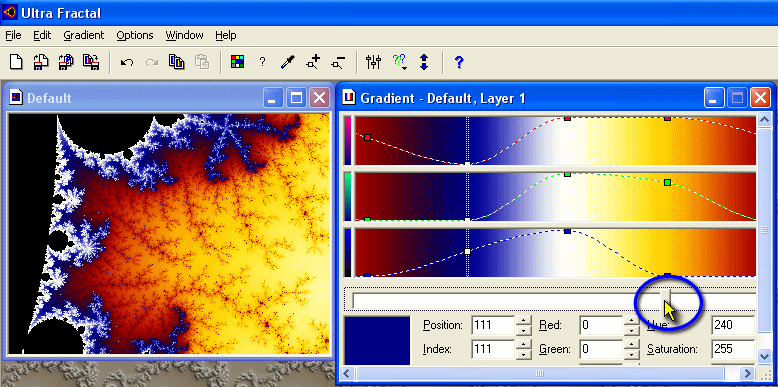Decrease the Green value with down arrow
The image size is (778, 387).
pyautogui.click(x=631, y=354)
